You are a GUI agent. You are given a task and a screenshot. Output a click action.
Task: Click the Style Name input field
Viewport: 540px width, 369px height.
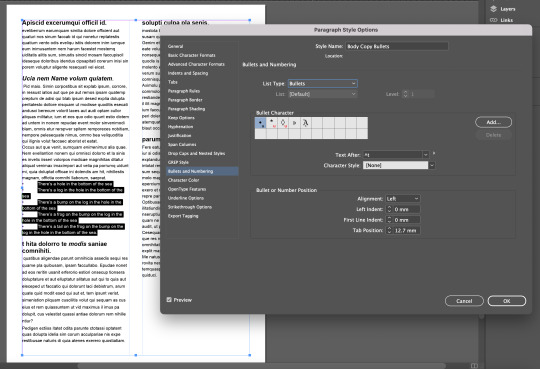tap(397, 46)
